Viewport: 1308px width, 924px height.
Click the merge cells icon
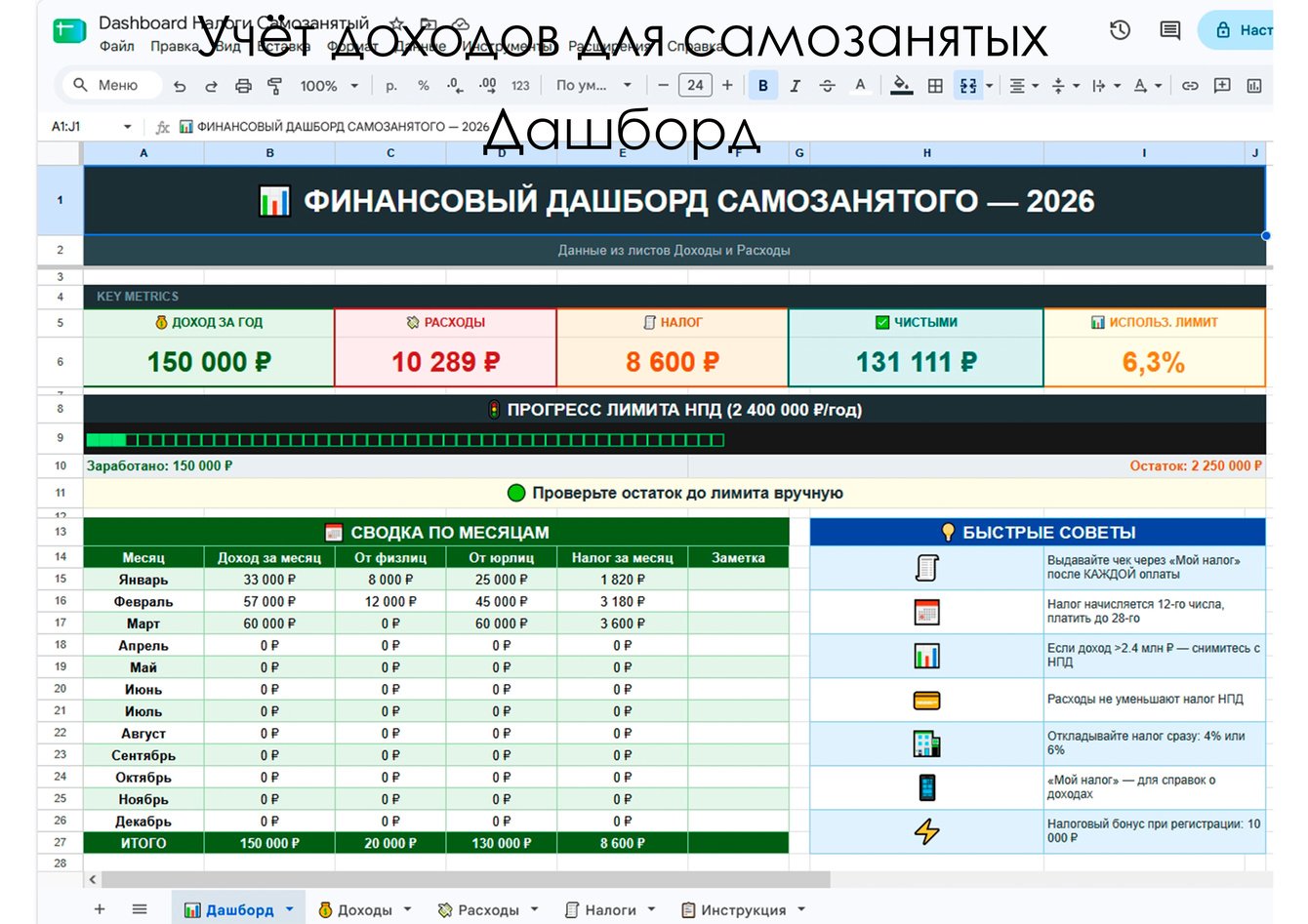pyautogui.click(x=967, y=86)
